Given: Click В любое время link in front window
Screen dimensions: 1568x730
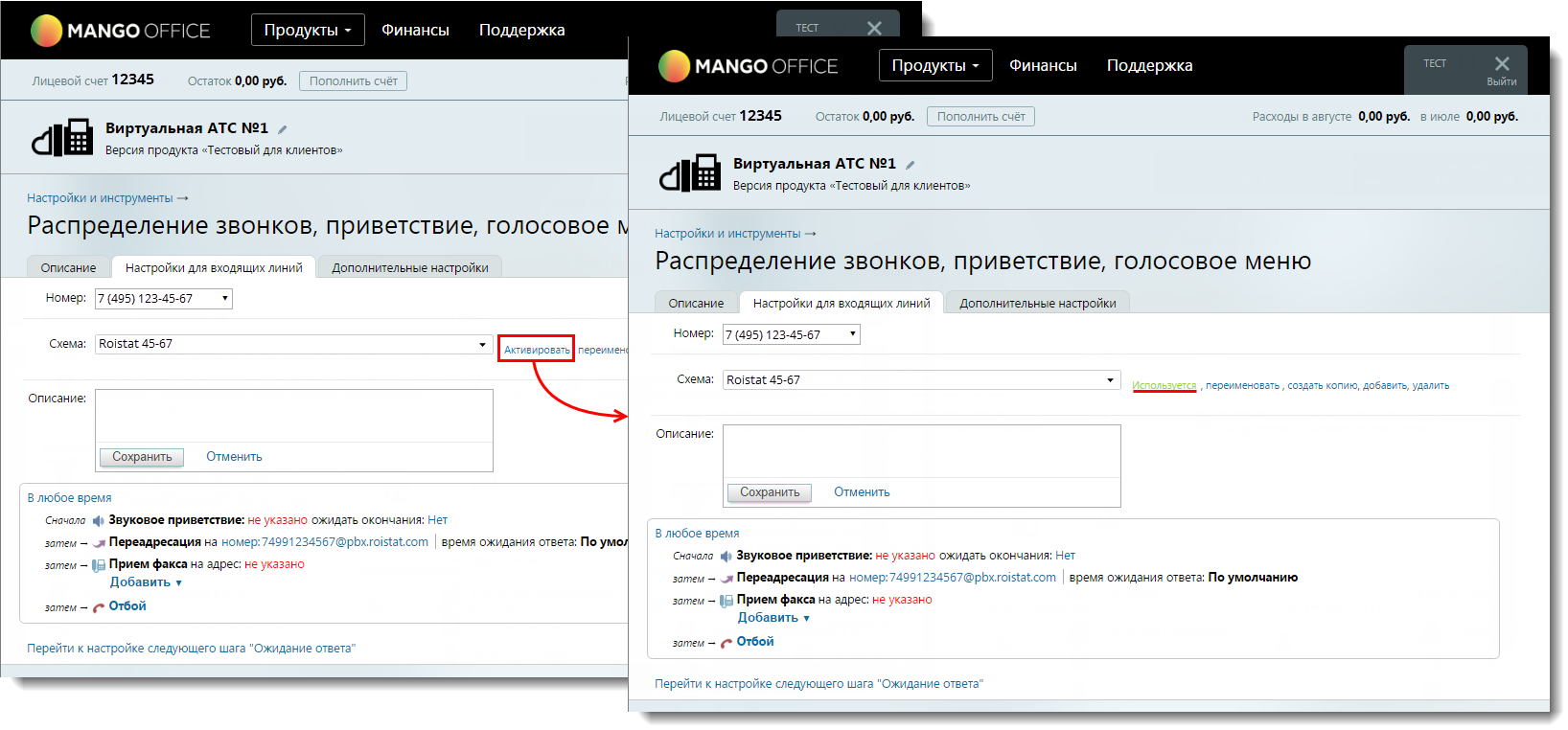Looking at the screenshot, I should pos(697,534).
